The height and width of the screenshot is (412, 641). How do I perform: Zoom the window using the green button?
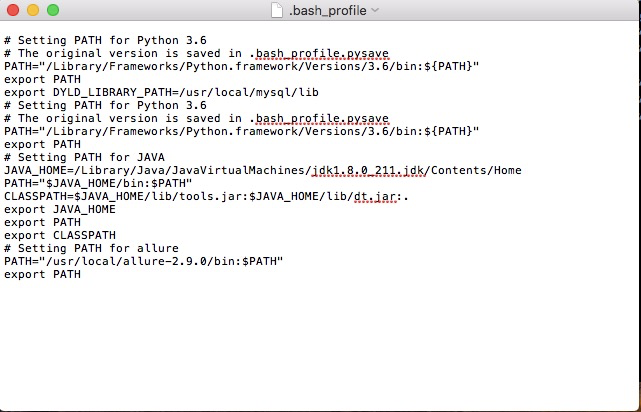tap(53, 10)
